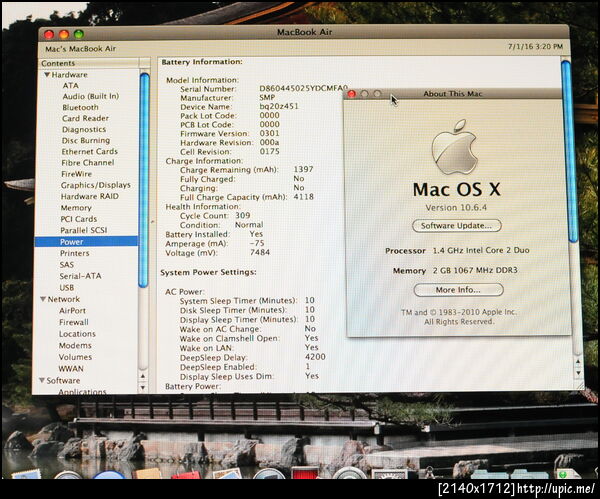The width and height of the screenshot is (600, 499).
Task: Click the Contents sidebar scrollbar thumb
Action: (x=144, y=180)
